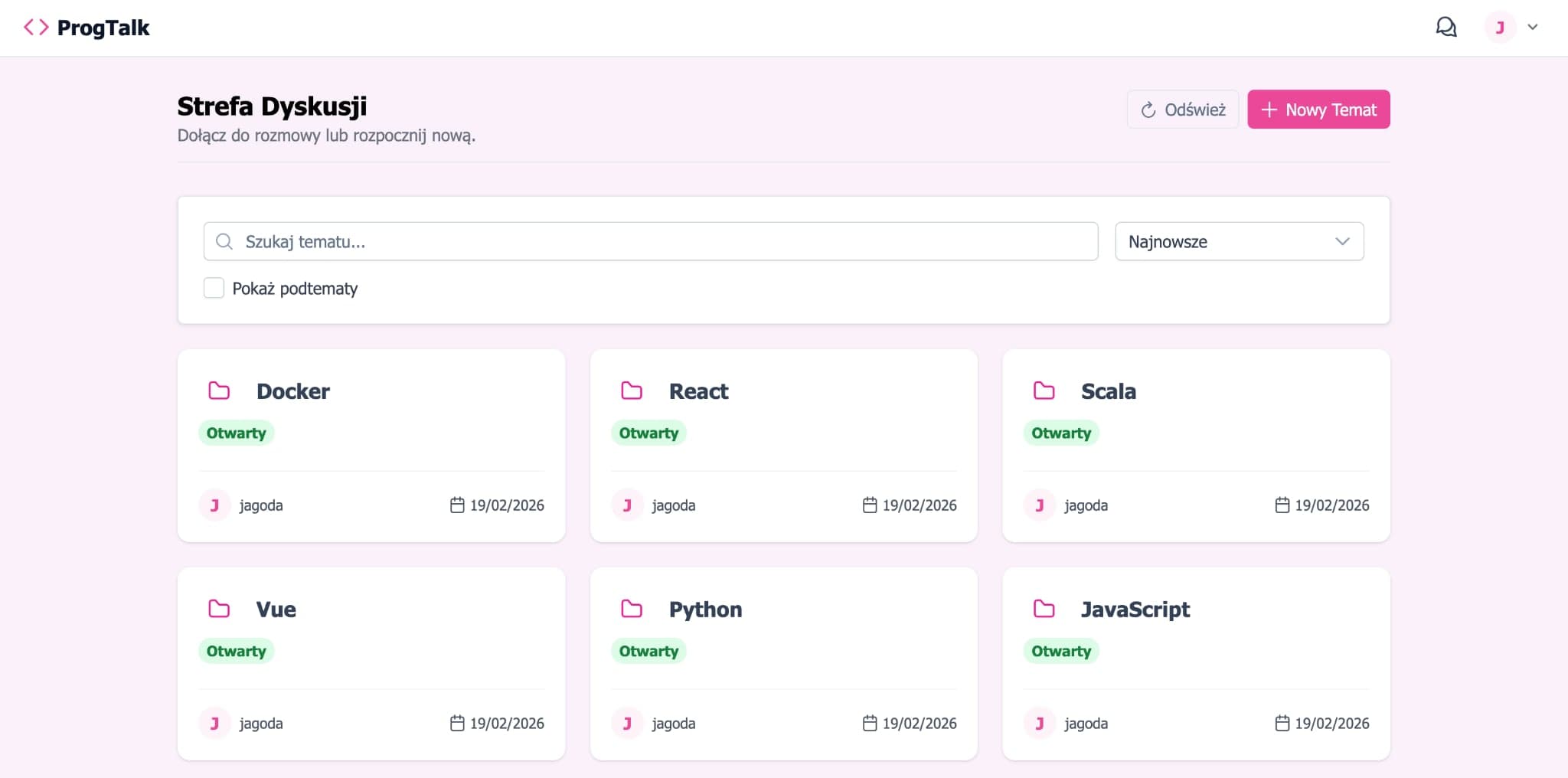Enable the Pokaż podtematy checkbox
Image resolution: width=1568 pixels, height=778 pixels.
coord(214,288)
